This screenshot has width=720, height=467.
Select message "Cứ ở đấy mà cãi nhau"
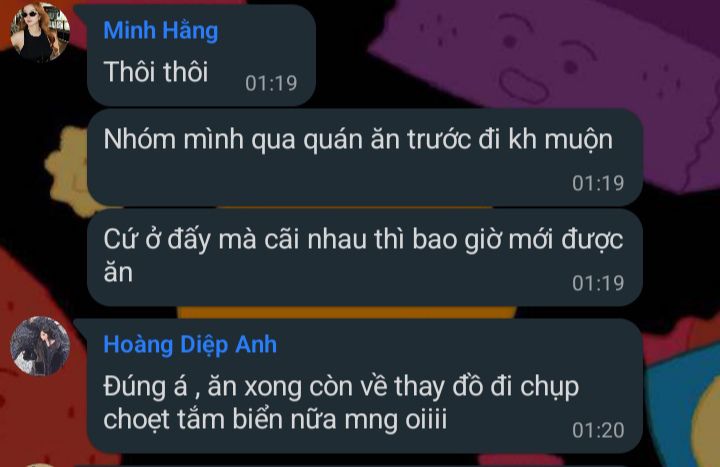click(365, 257)
